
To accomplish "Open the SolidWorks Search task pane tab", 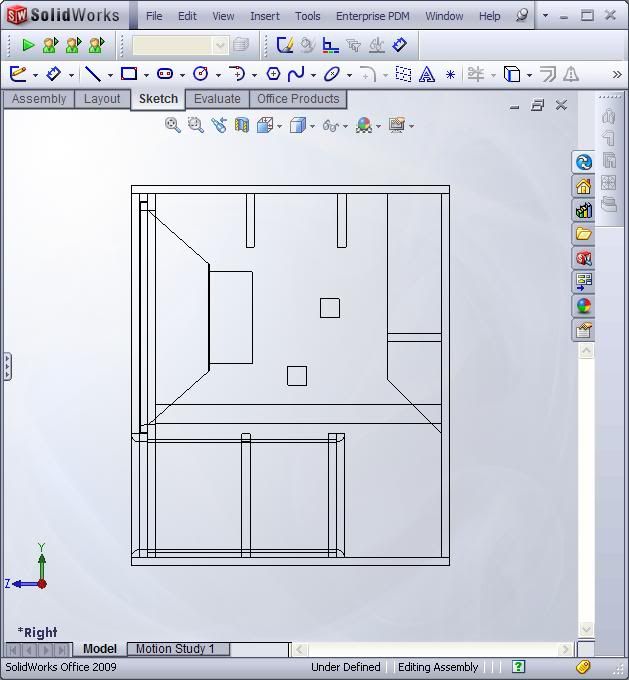I will [584, 258].
